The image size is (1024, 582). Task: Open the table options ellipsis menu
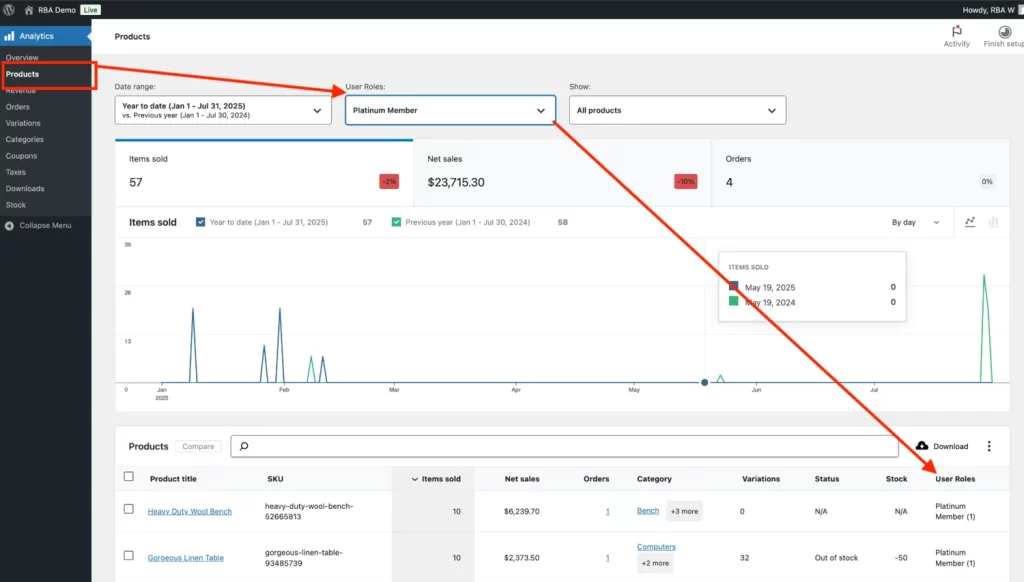989,446
